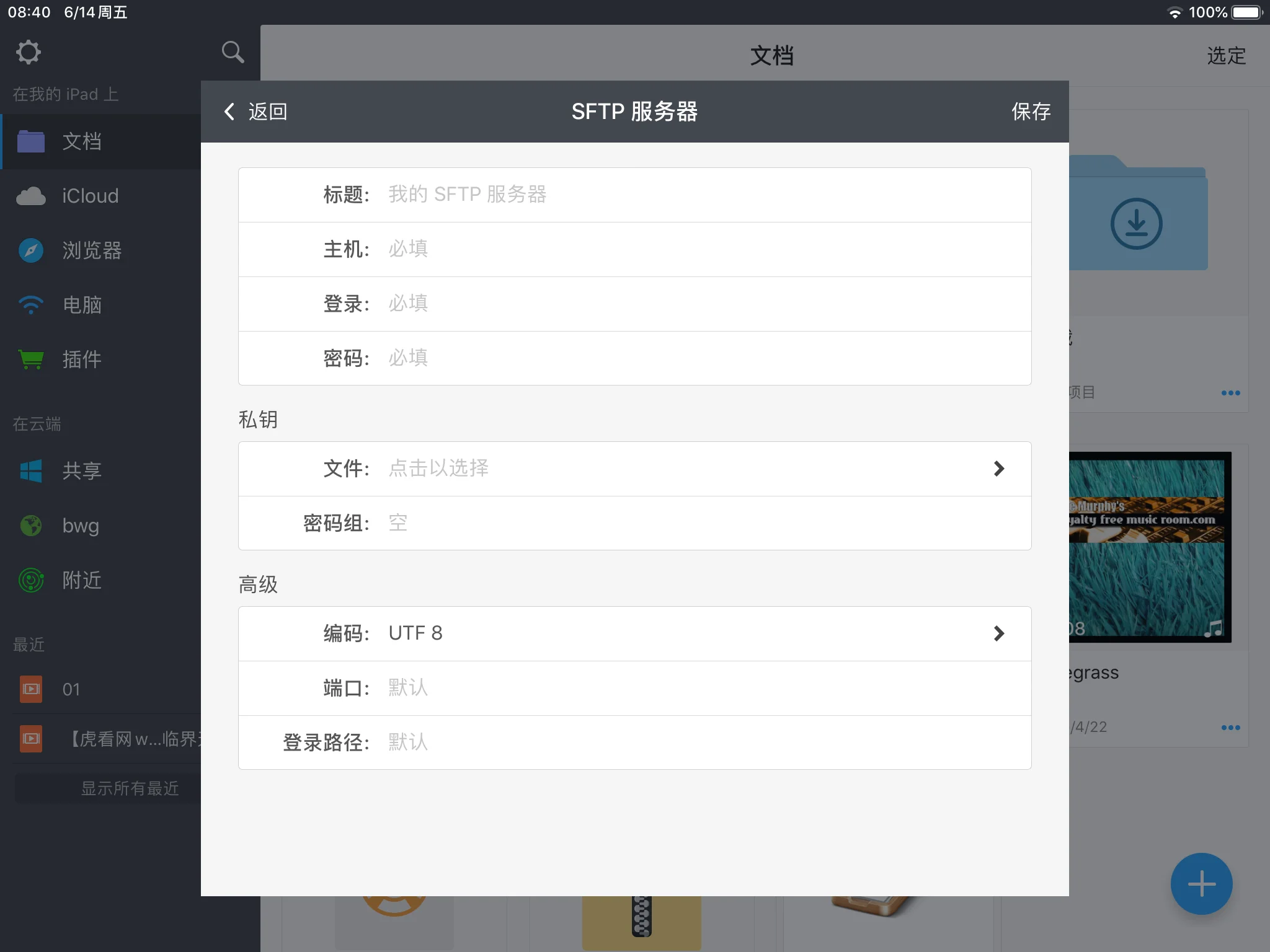Tap the search magnifier icon
Image resolution: width=1270 pixels, height=952 pixels.
click(233, 52)
